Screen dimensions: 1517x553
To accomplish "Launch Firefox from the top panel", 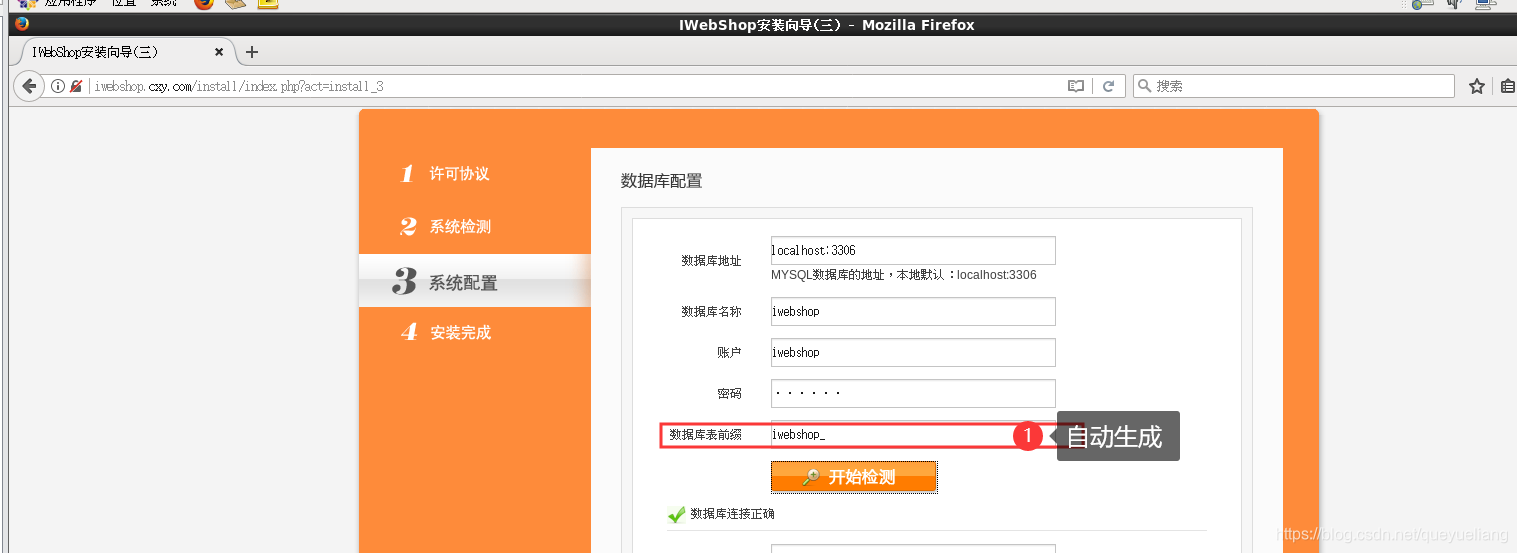I will click(x=204, y=4).
